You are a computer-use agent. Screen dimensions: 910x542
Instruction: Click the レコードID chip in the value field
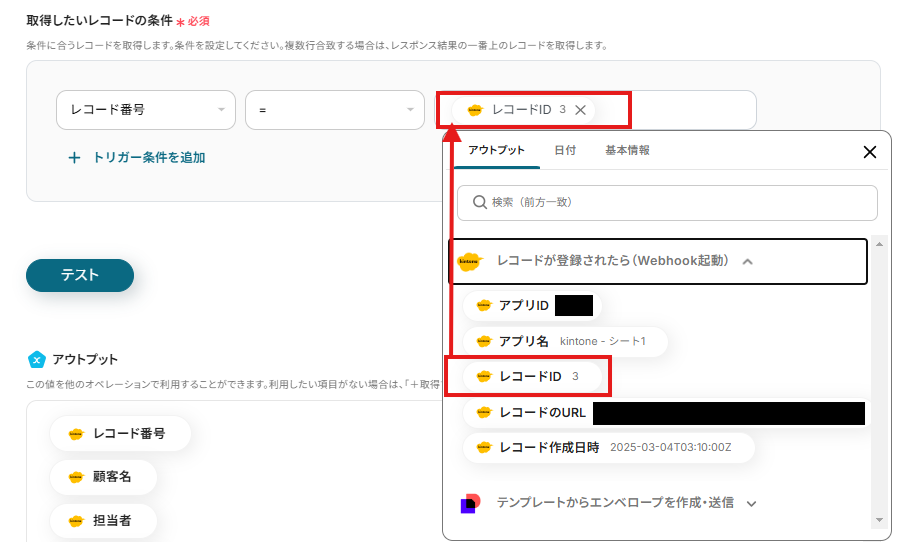pos(523,110)
